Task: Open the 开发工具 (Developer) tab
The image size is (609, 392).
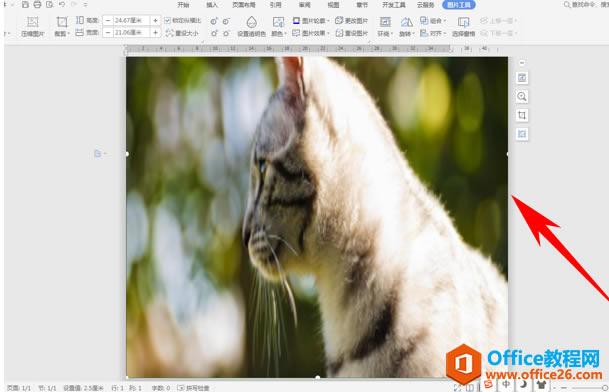Action: coord(394,5)
